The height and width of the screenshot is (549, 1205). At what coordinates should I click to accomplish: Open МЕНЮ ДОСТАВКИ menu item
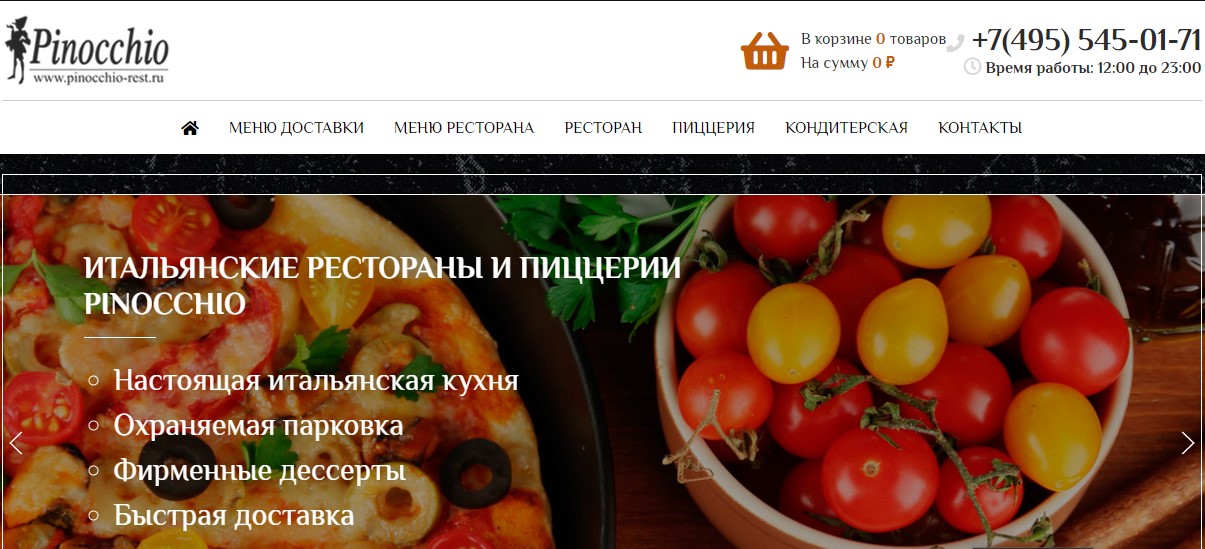click(296, 128)
